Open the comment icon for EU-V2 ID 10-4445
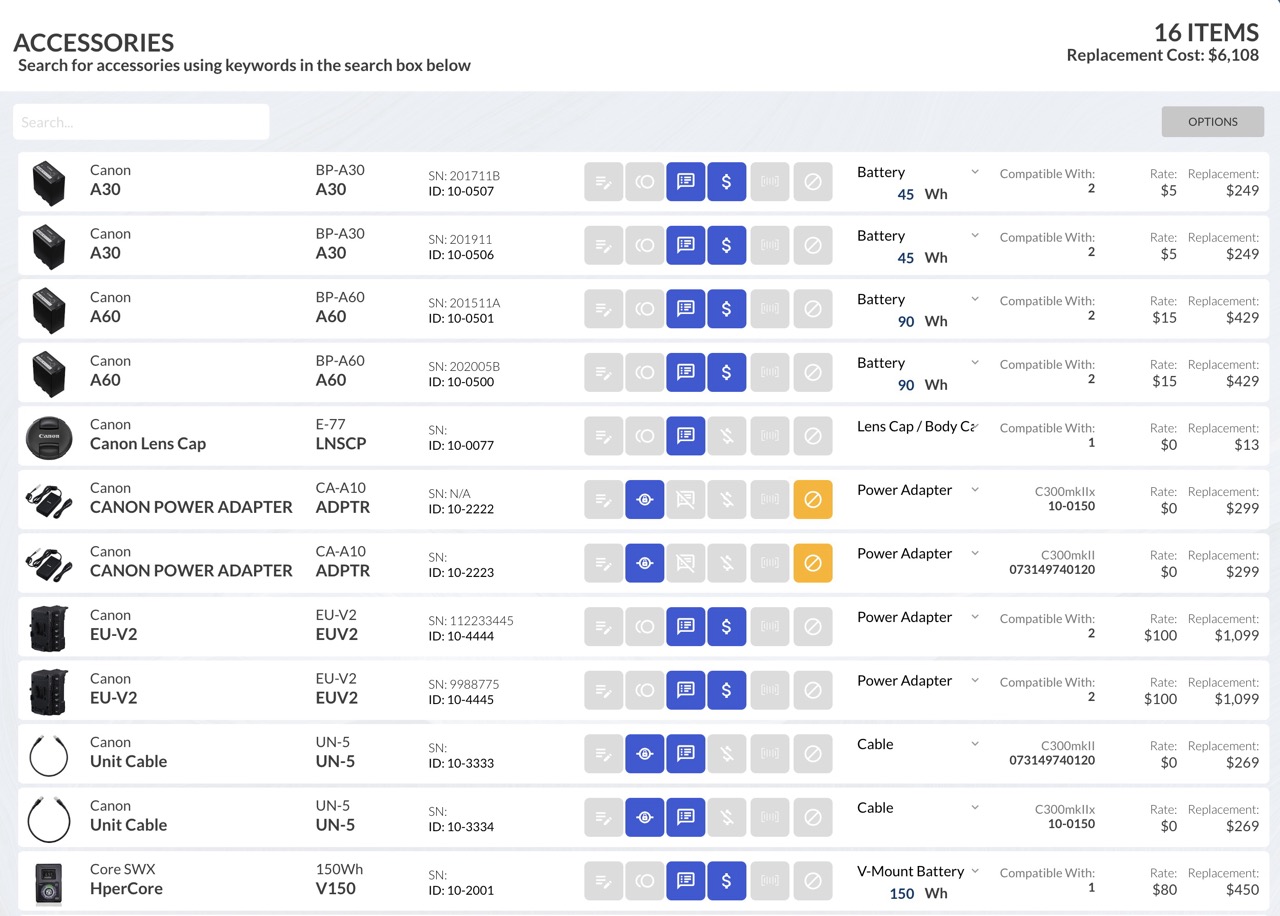This screenshot has width=1280, height=916. point(686,690)
